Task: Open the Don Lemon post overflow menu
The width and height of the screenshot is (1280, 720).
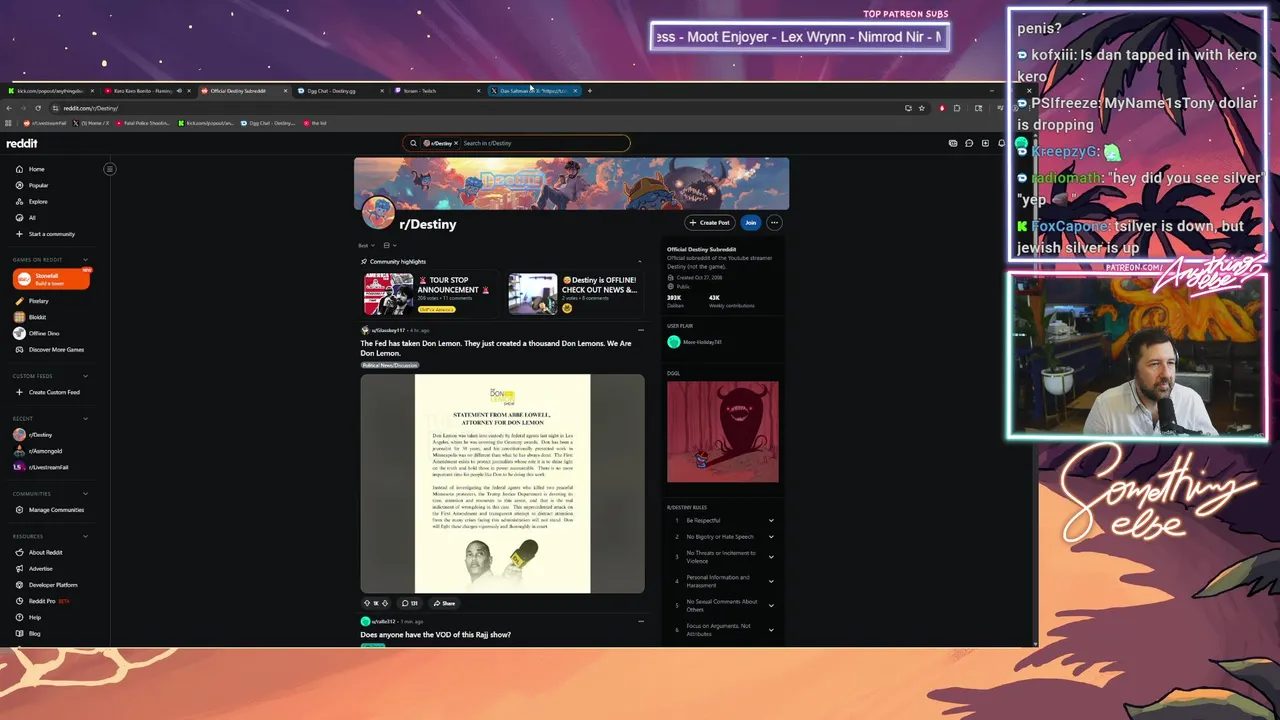Action: click(640, 330)
